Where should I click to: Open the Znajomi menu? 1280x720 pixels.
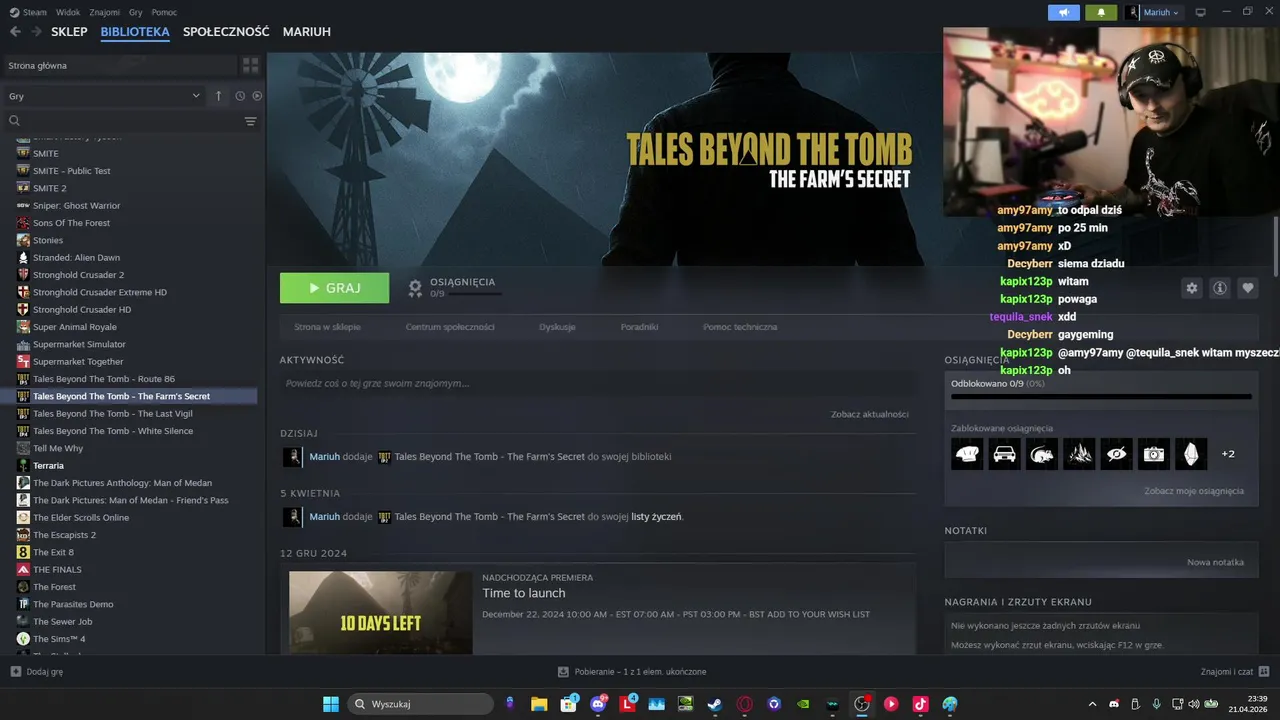pyautogui.click(x=104, y=12)
